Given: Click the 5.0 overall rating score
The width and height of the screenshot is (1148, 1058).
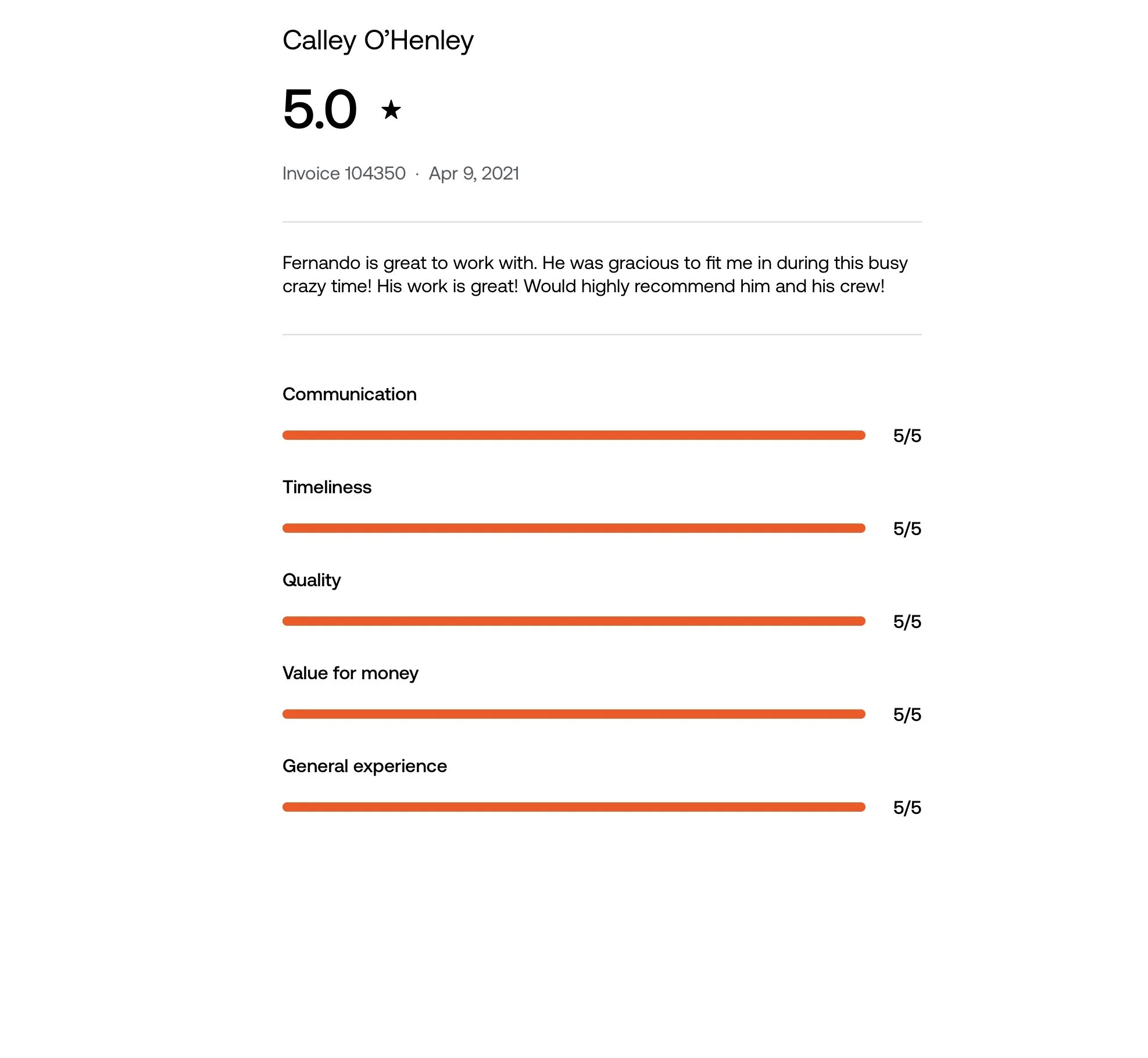Looking at the screenshot, I should (320, 109).
